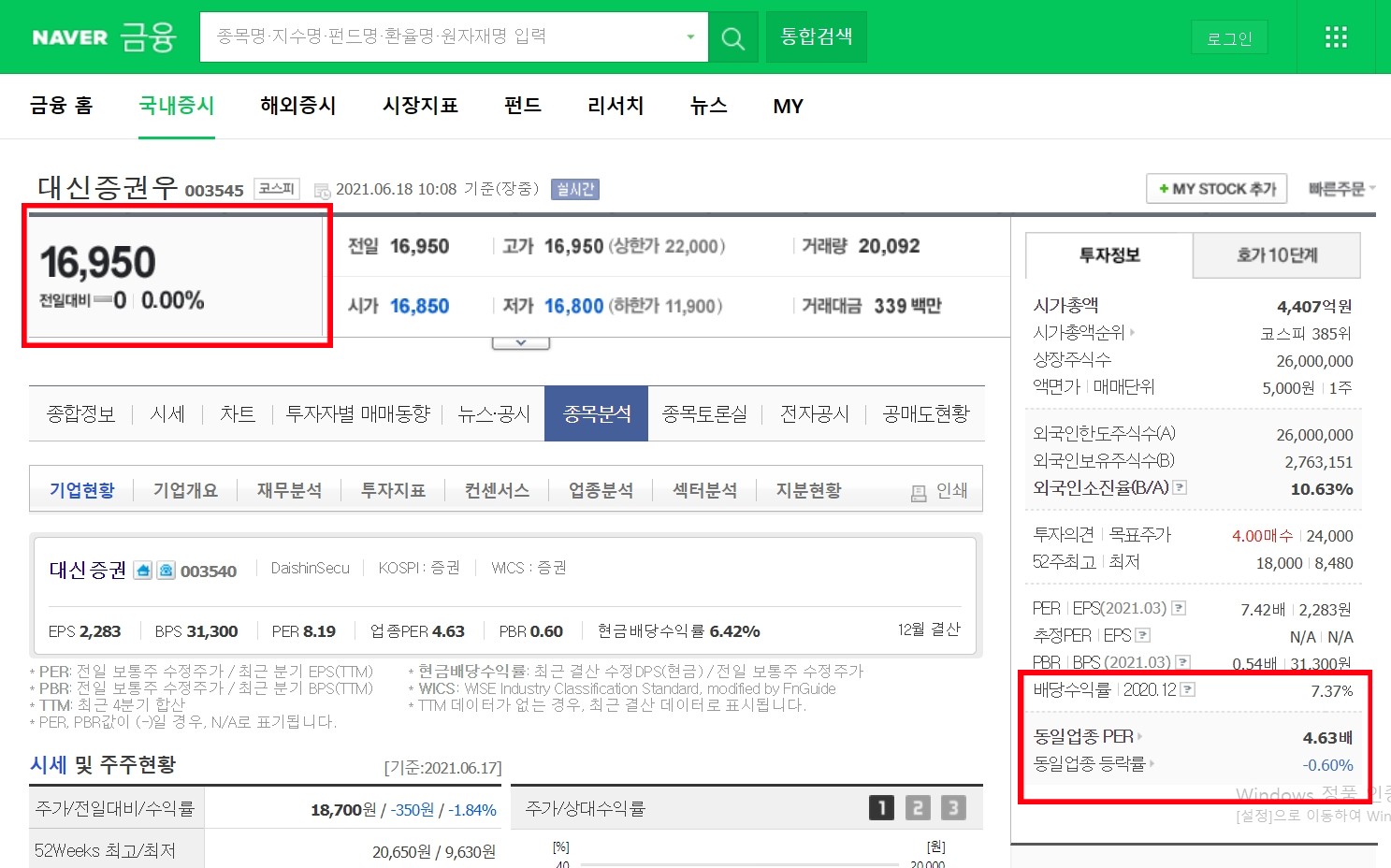The width and height of the screenshot is (1391, 868).
Task: Select chart page button 1
Action: (881, 808)
